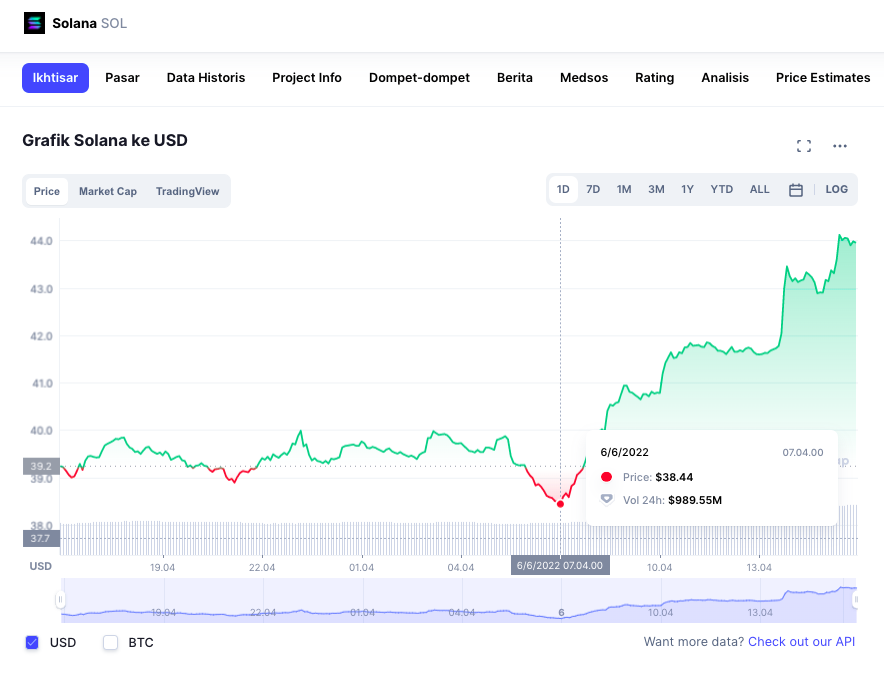Select the 7D time range
Screen dimensions: 884x684
pos(593,190)
